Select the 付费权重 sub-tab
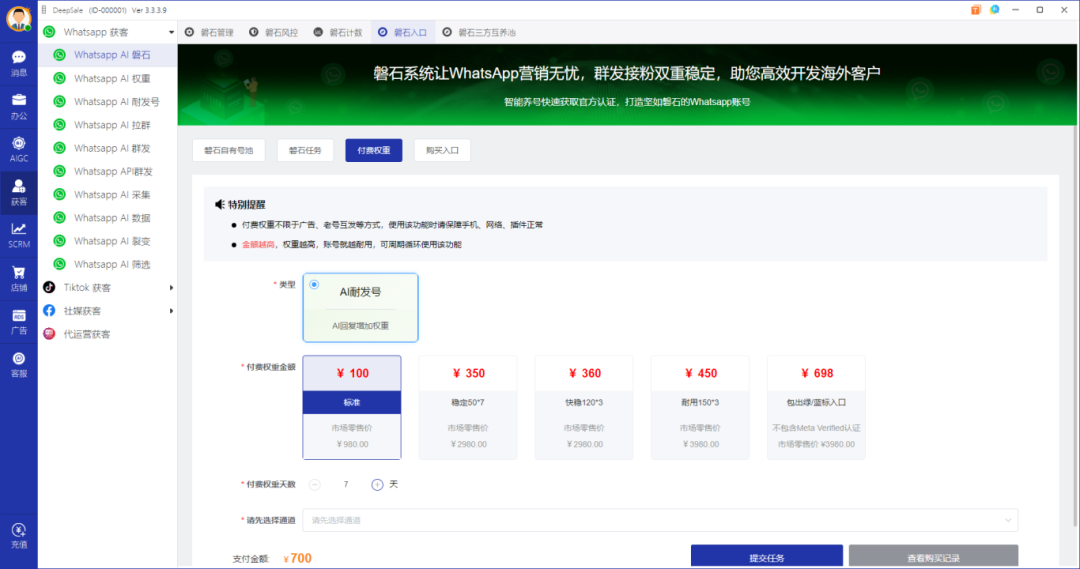Viewport: 1080px width, 569px height. [373, 150]
